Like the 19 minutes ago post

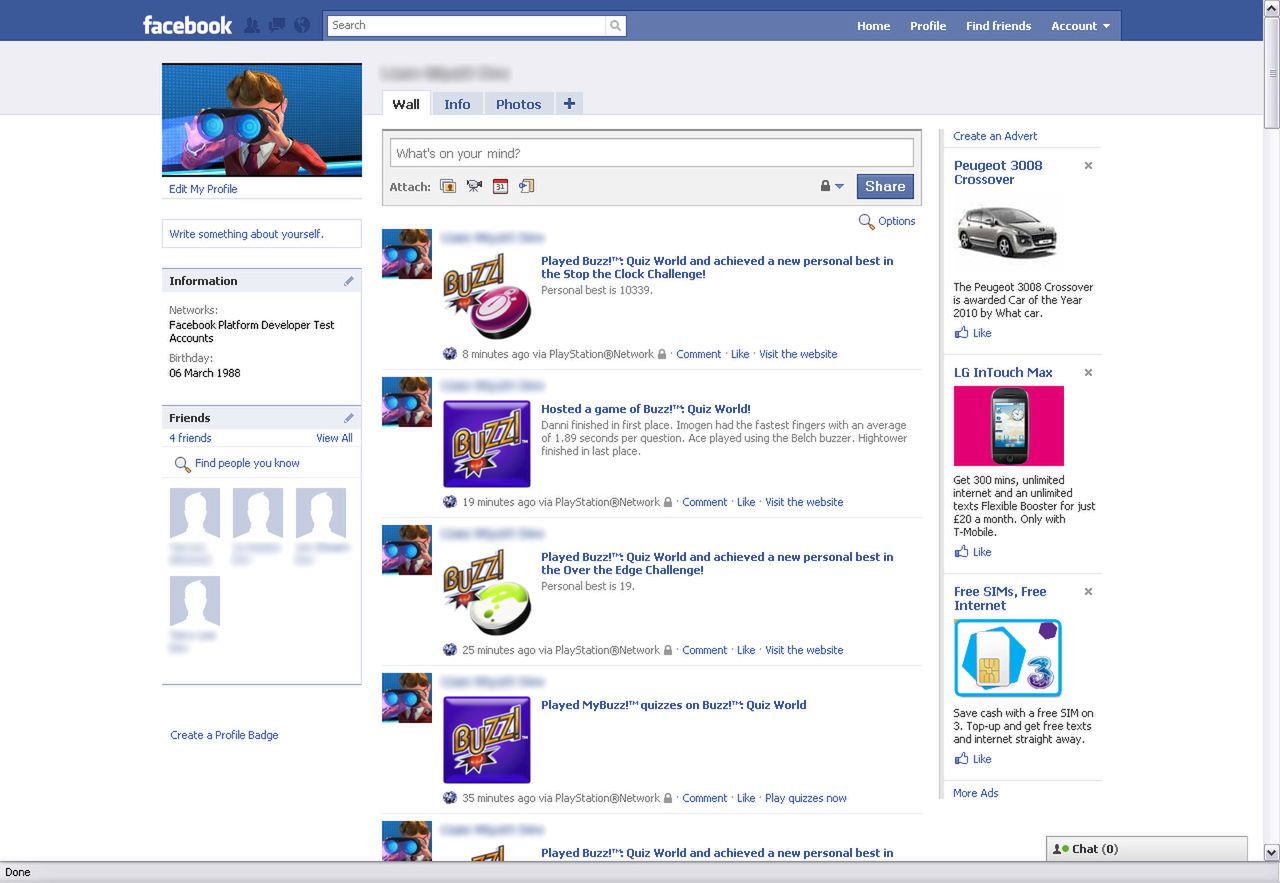click(746, 502)
